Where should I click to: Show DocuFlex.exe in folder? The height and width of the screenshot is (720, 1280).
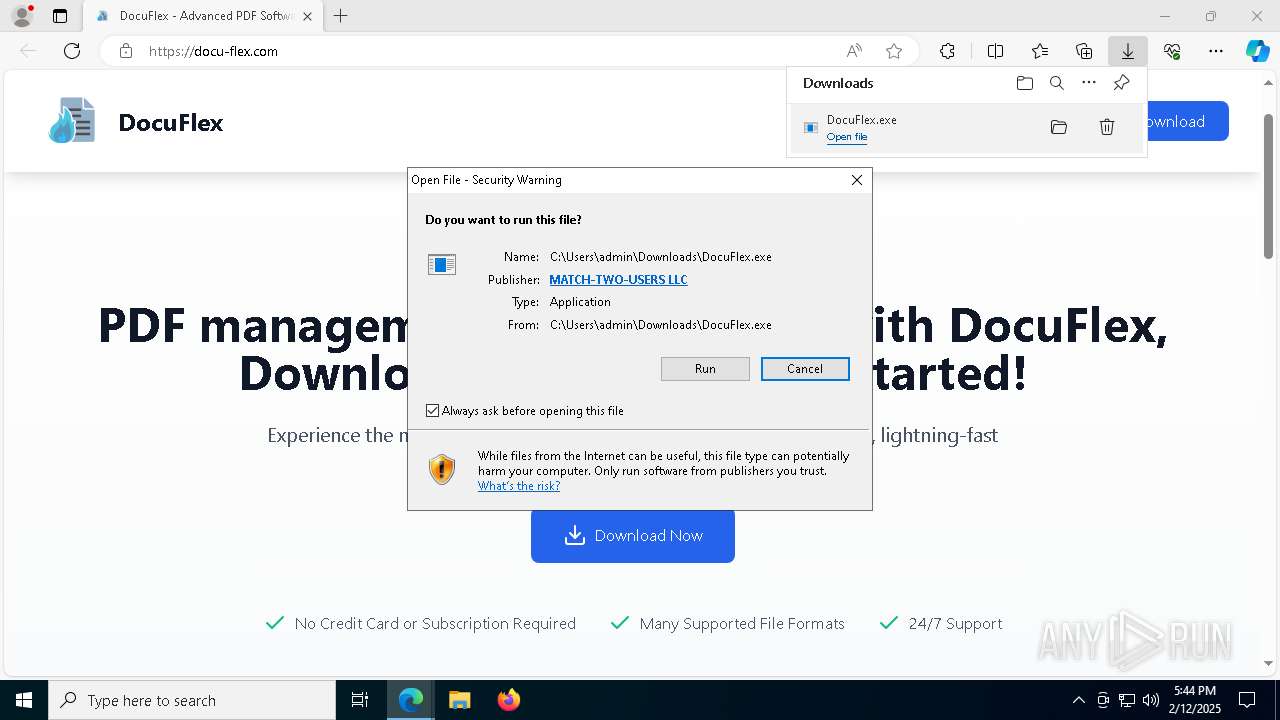tap(1059, 127)
